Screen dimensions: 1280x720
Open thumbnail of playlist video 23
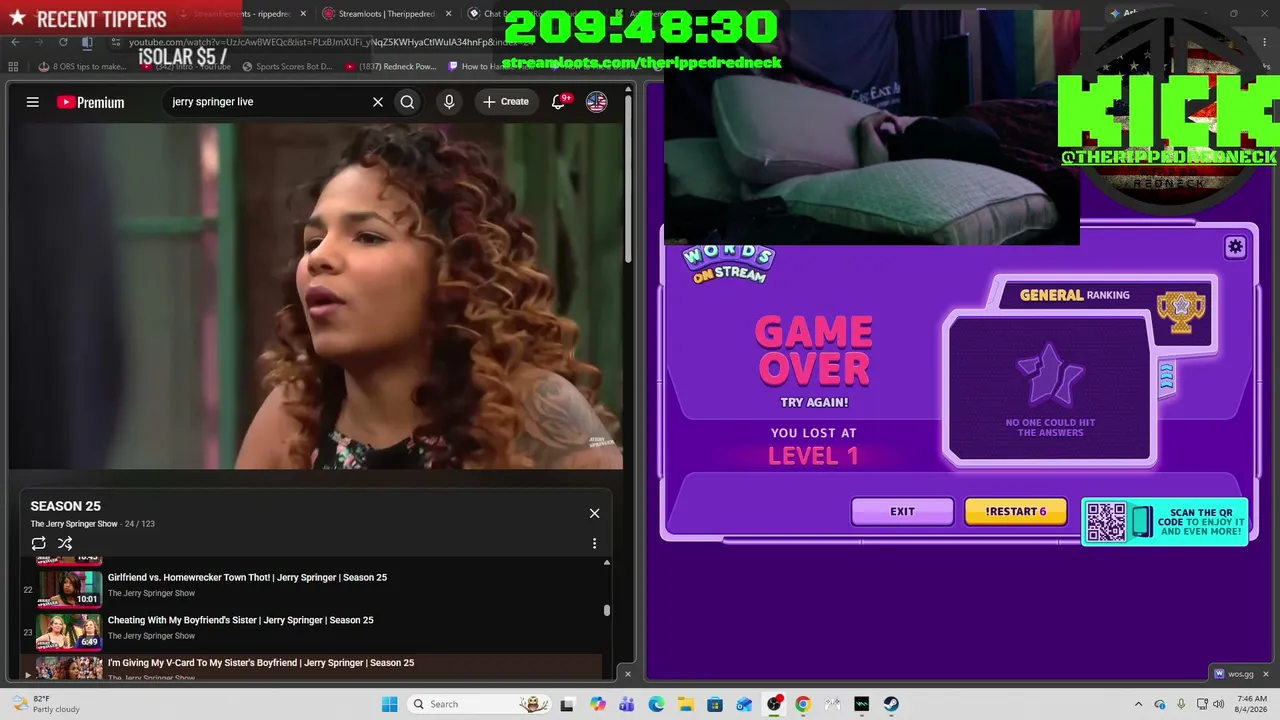pos(70,631)
